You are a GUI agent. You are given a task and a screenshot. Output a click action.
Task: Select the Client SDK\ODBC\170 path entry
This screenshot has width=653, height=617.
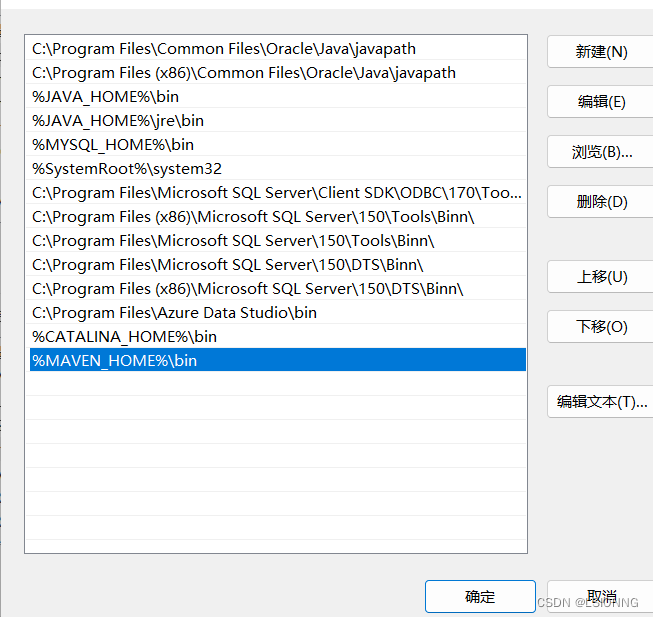[x=278, y=193]
